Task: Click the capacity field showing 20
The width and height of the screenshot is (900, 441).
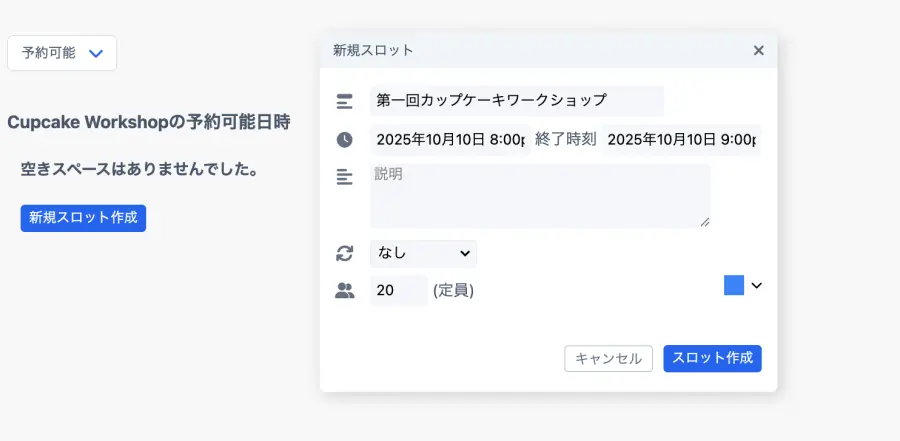Action: click(397, 291)
